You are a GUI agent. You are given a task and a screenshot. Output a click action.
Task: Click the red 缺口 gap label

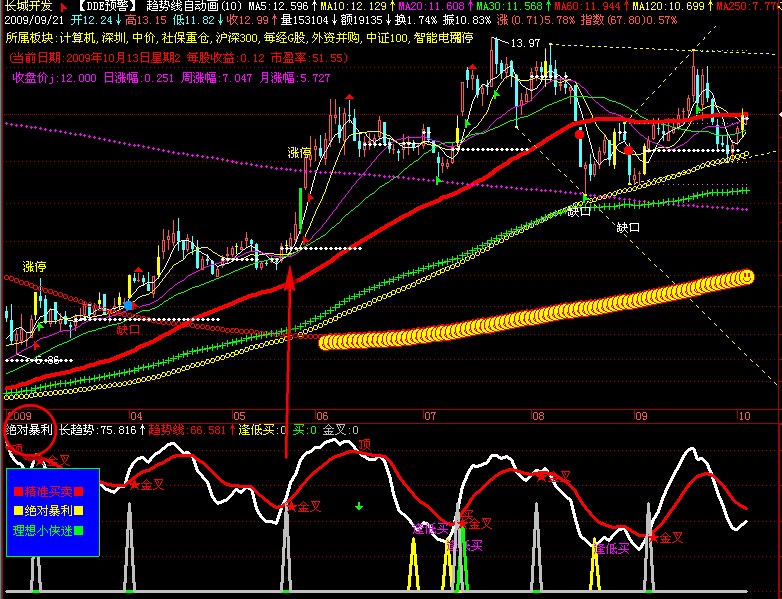click(x=128, y=330)
